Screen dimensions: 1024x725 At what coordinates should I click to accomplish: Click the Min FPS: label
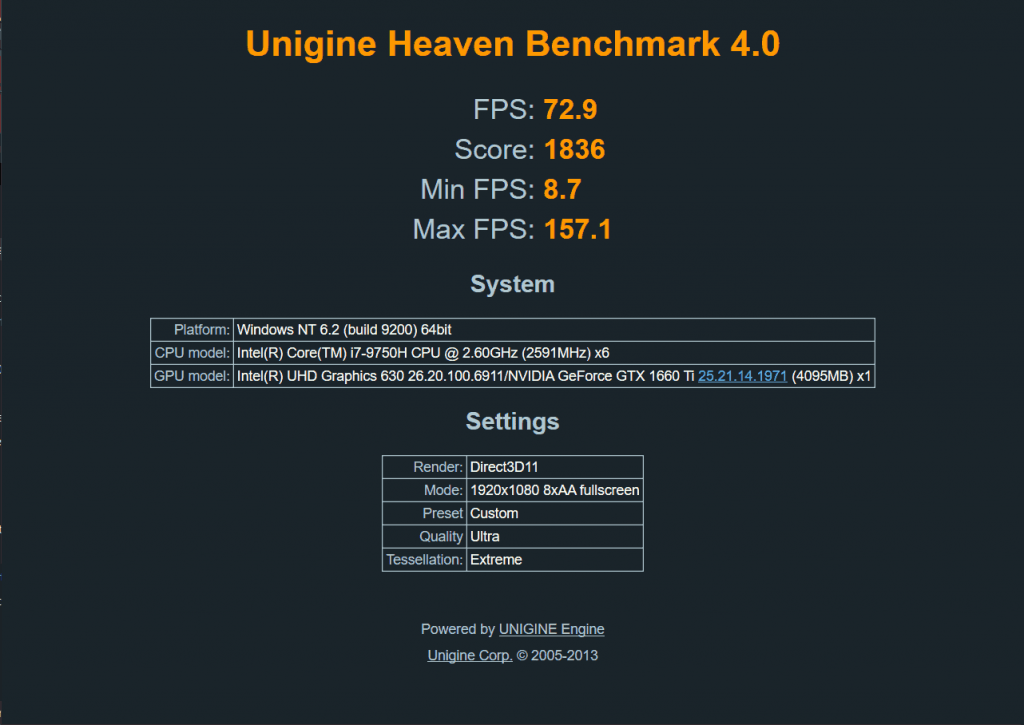[x=478, y=189]
